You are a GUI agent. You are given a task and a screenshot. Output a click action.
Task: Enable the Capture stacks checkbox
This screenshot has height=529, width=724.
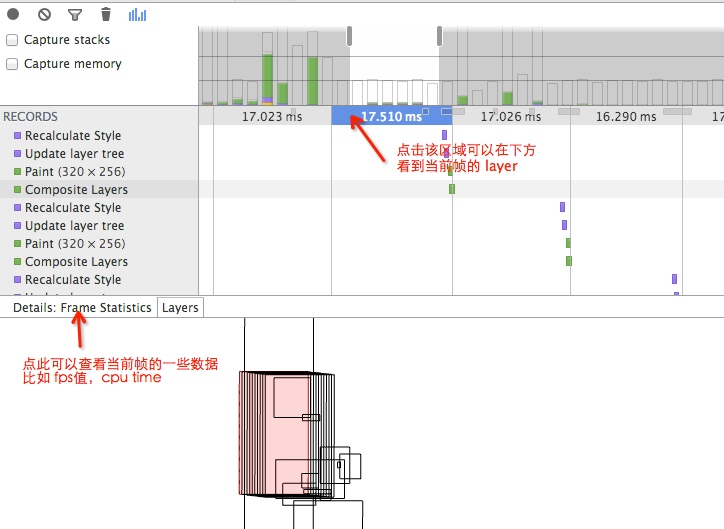12,40
